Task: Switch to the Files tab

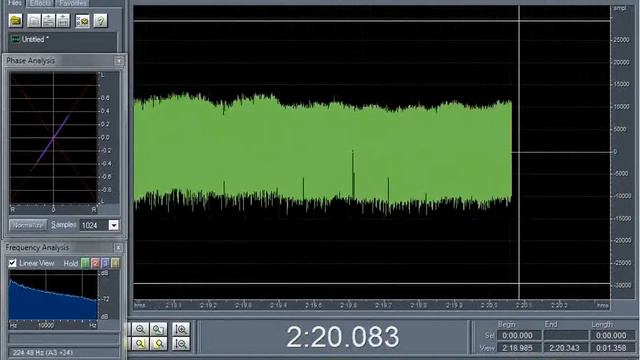Action: (x=15, y=3)
